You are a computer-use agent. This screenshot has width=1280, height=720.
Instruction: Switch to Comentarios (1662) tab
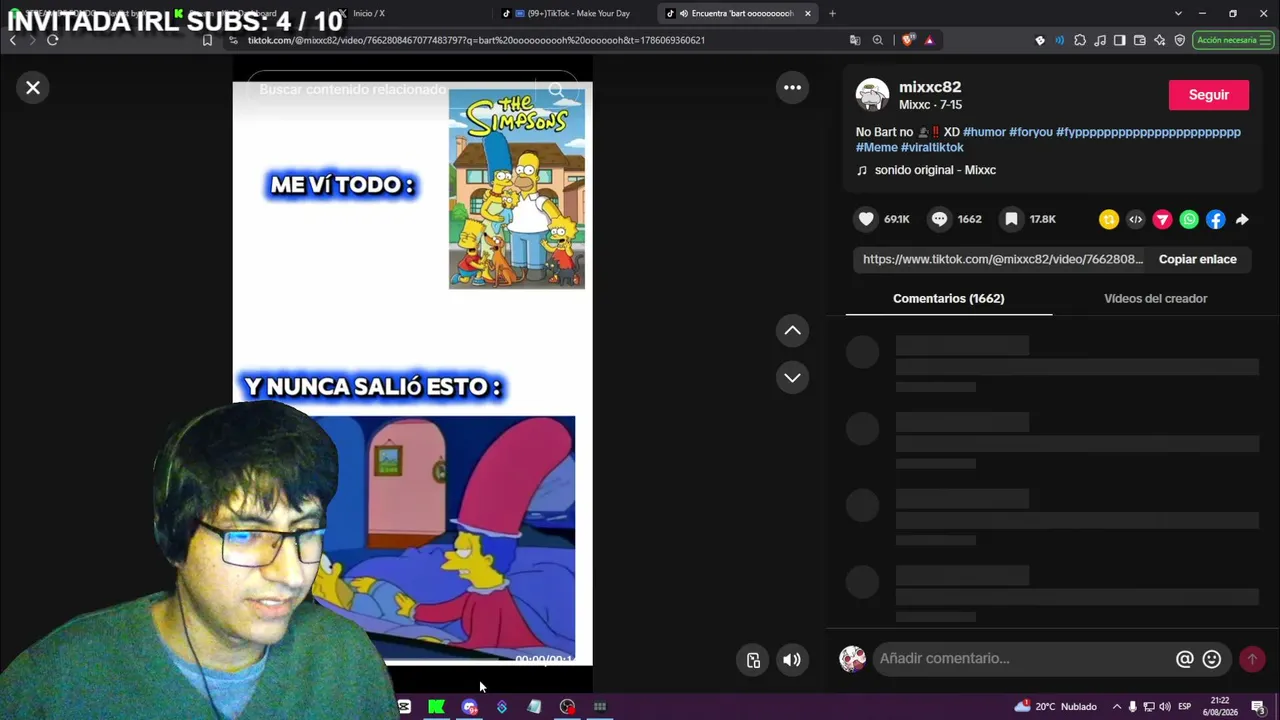(x=948, y=298)
